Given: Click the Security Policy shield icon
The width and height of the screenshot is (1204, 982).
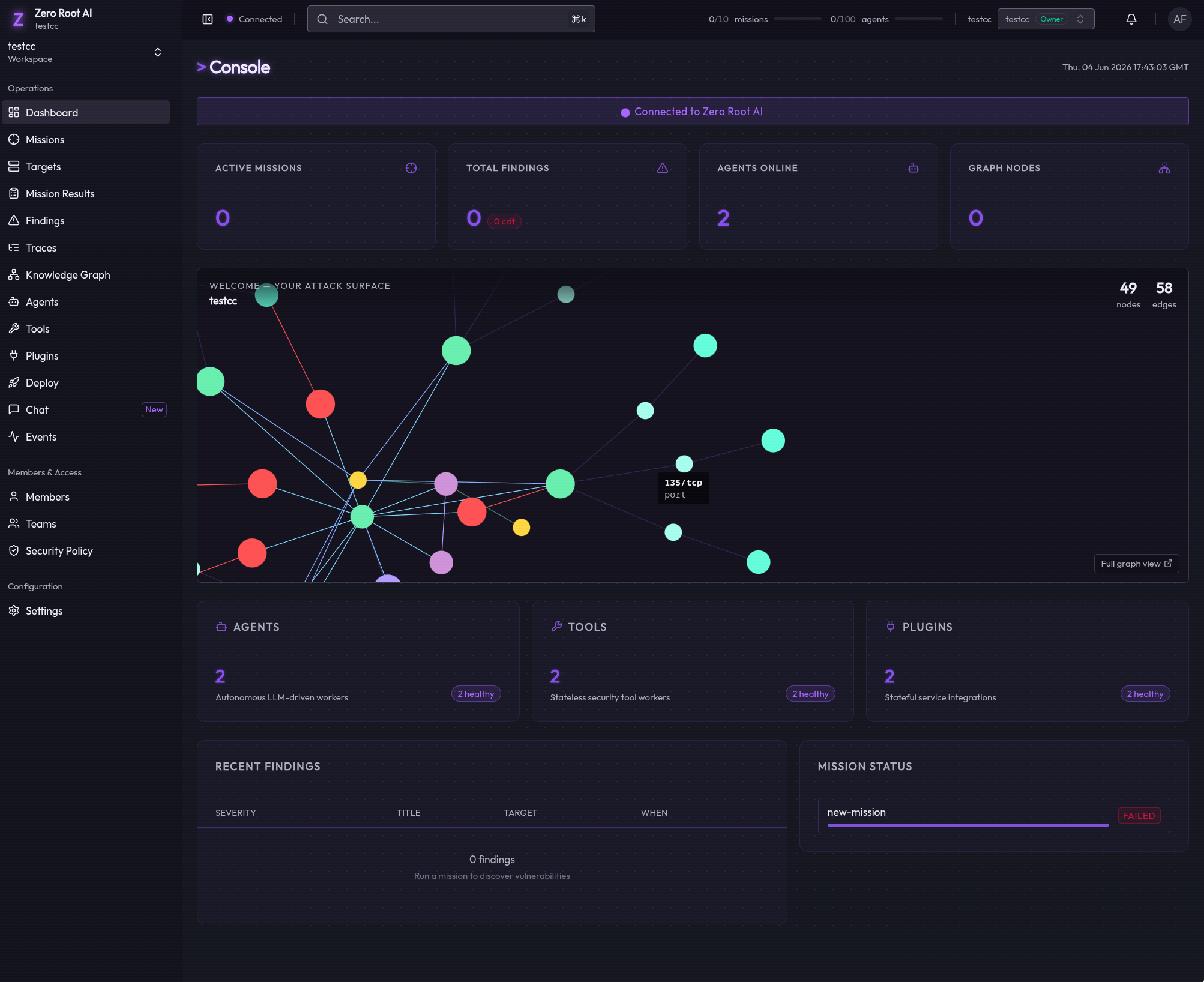Looking at the screenshot, I should coord(14,550).
